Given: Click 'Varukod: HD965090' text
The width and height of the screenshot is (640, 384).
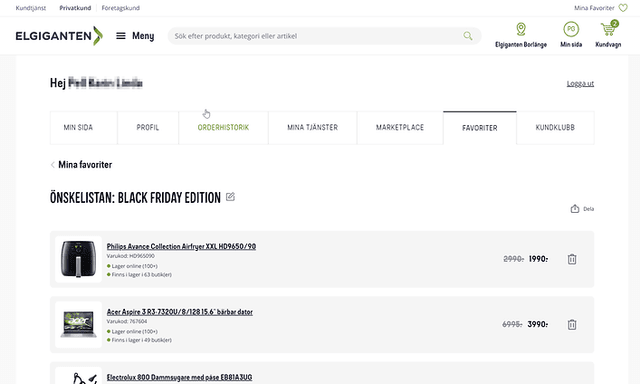Looking at the screenshot, I should coord(131,256).
